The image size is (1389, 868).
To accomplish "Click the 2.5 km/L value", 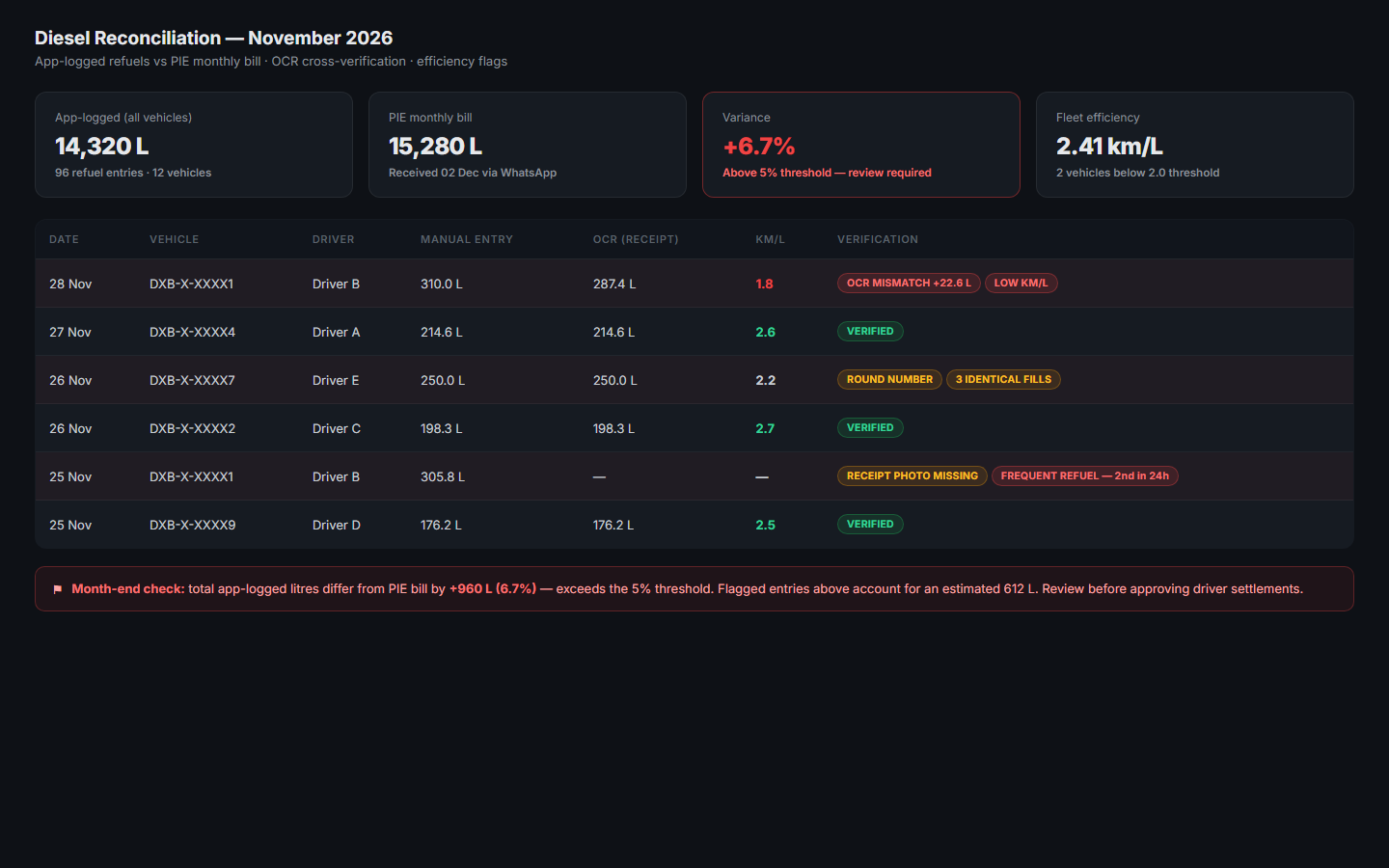I will point(765,525).
